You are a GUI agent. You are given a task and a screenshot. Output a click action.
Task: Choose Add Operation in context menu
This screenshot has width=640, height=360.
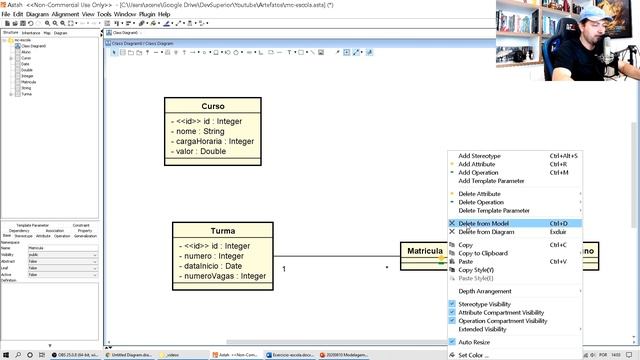coord(515,173)
